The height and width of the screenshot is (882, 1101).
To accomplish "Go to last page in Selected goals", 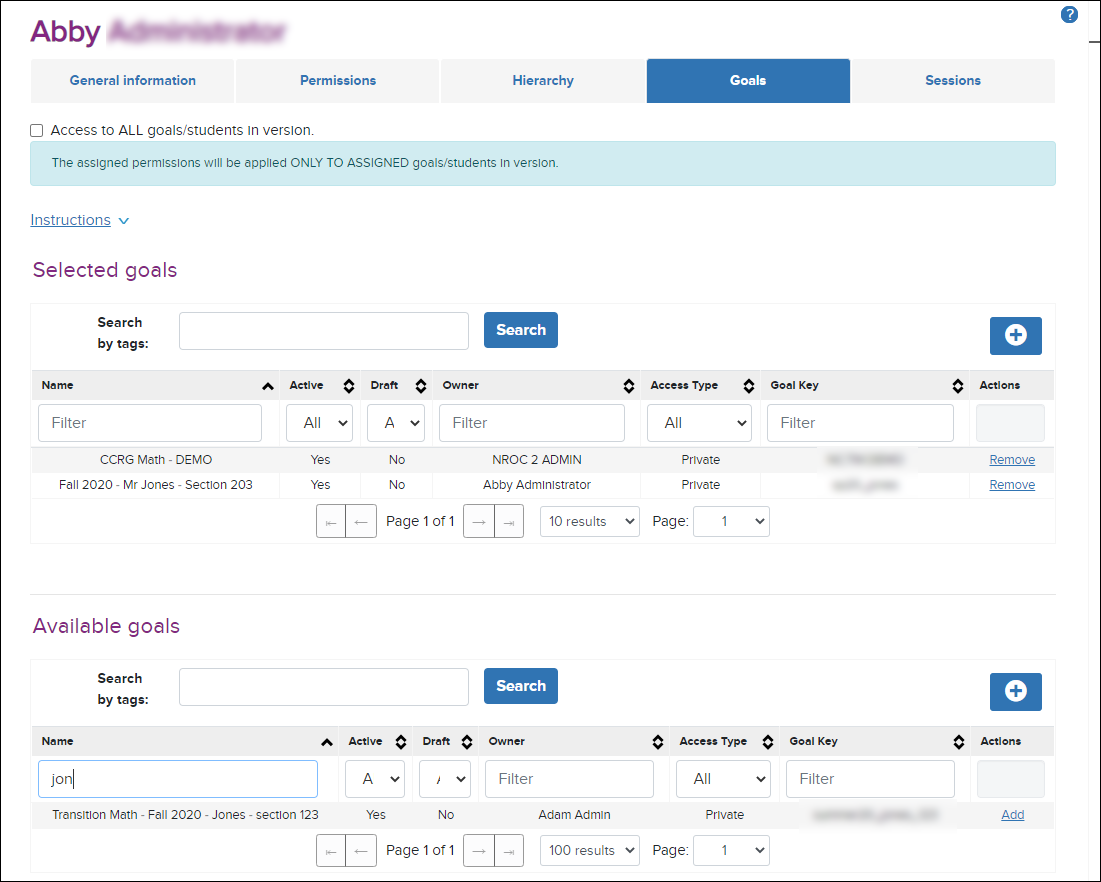I will [x=509, y=521].
